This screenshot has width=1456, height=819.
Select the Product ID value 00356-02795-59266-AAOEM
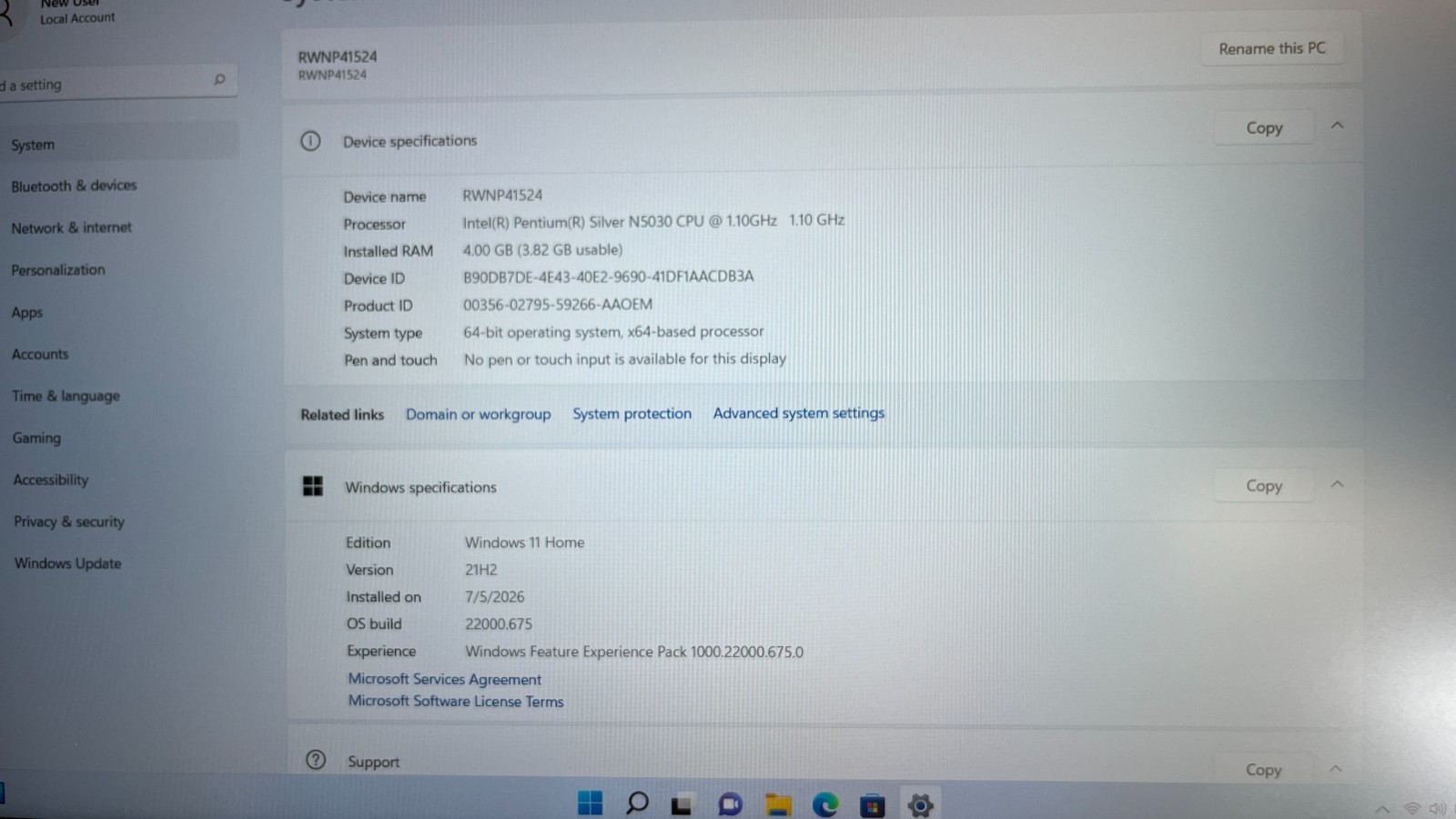tap(558, 305)
